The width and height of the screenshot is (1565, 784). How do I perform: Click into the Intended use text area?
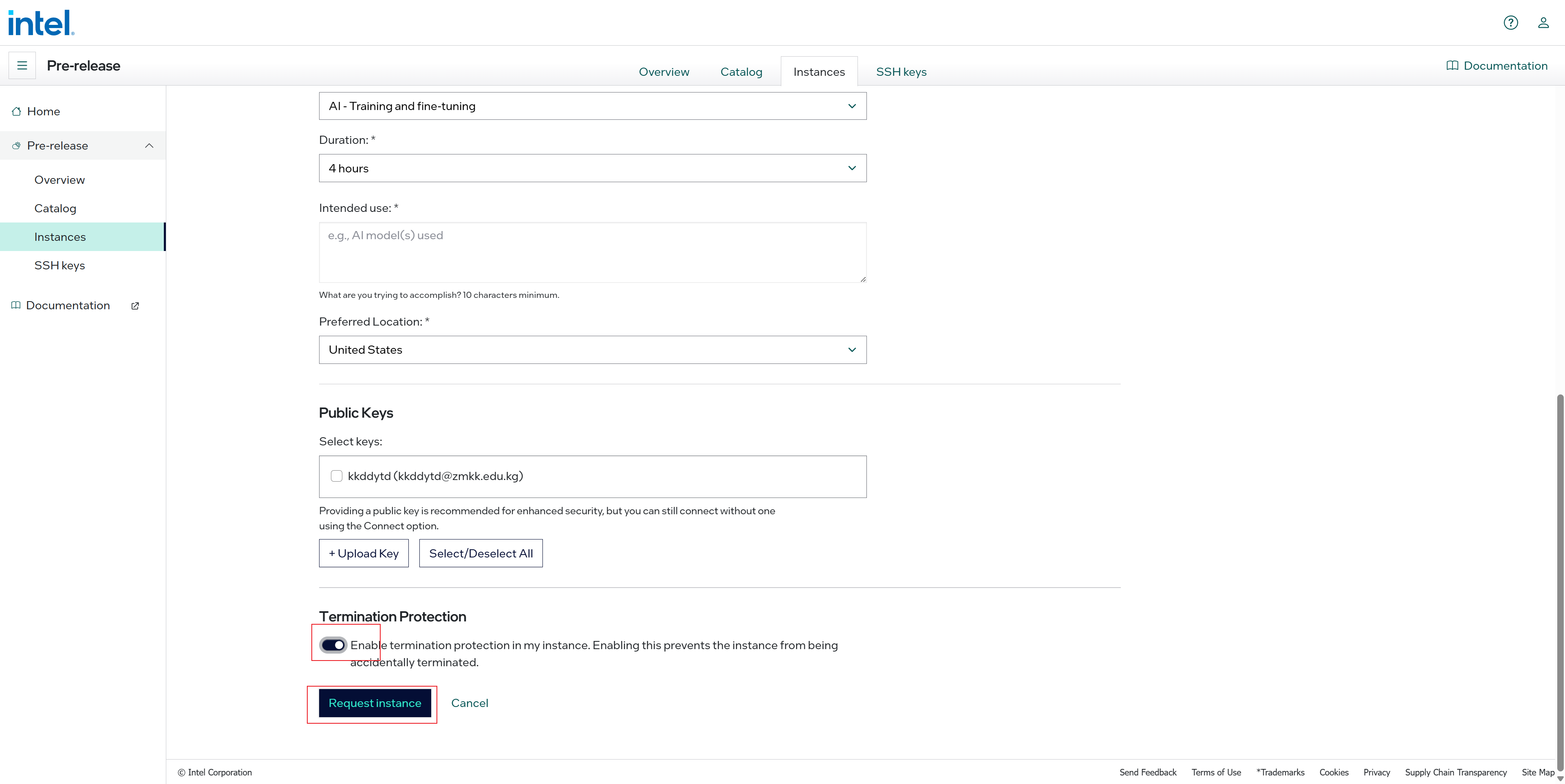592,252
